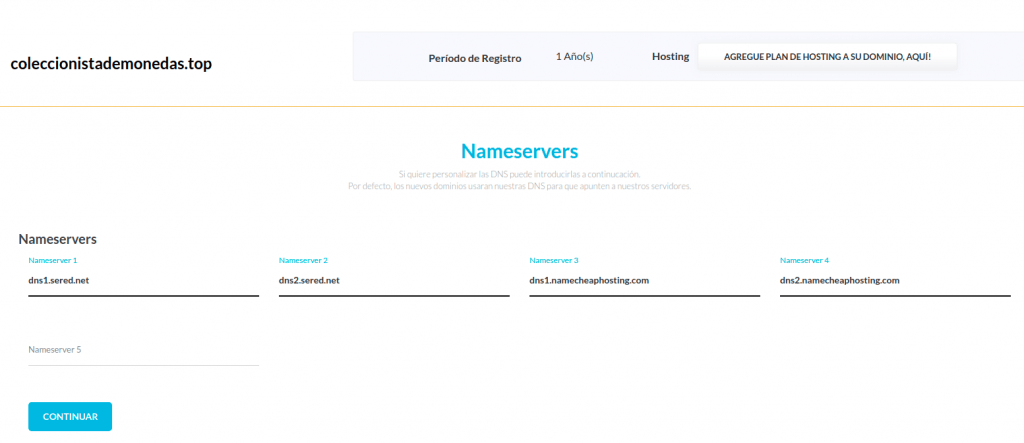Edit the Nameserver 1 field dns1.sered.net
This screenshot has width=1024, height=443.
pos(144,281)
